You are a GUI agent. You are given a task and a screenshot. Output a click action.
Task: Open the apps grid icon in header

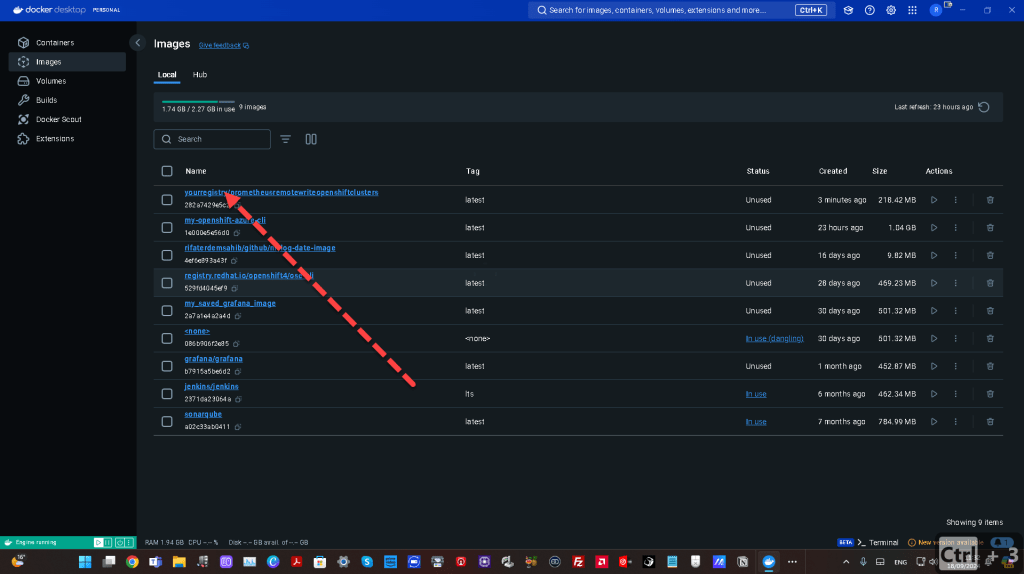tap(912, 10)
